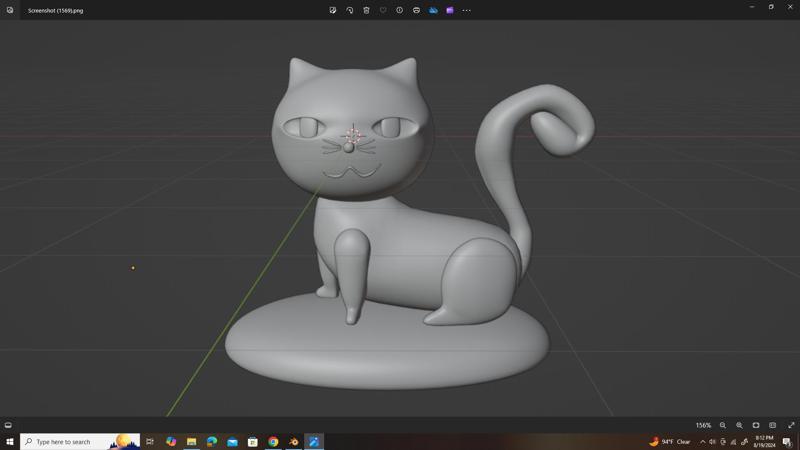Open the Windows Start menu

pyautogui.click(x=10, y=442)
